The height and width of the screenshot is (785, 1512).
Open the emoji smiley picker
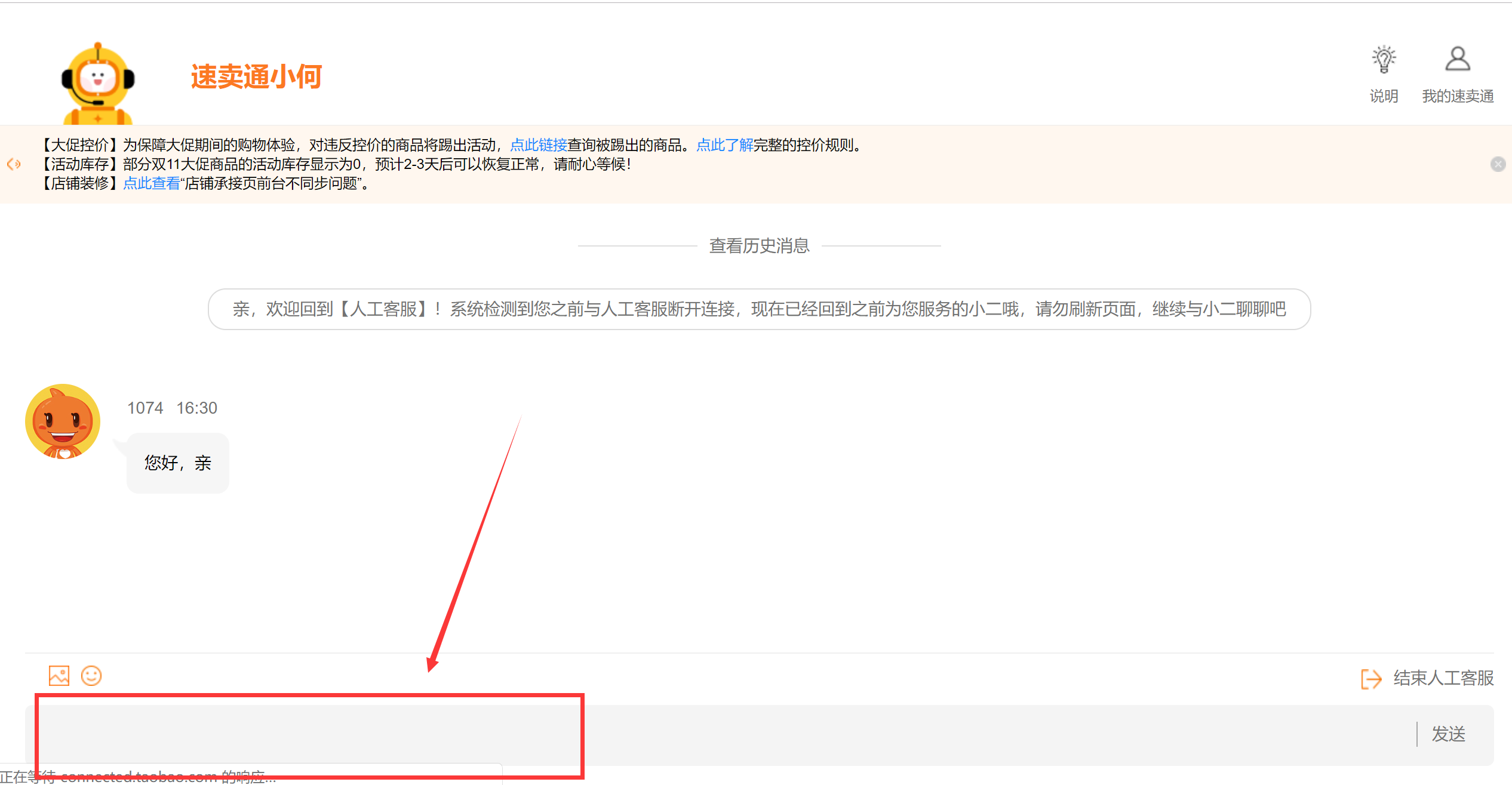tap(91, 676)
